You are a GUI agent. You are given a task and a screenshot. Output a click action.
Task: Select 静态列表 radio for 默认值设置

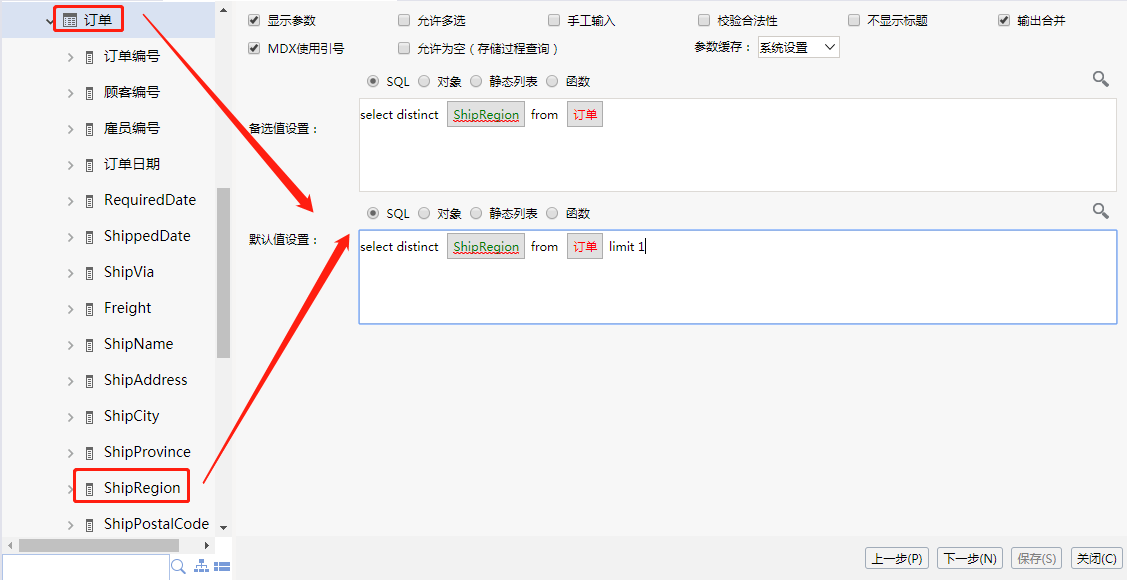pyautogui.click(x=476, y=213)
